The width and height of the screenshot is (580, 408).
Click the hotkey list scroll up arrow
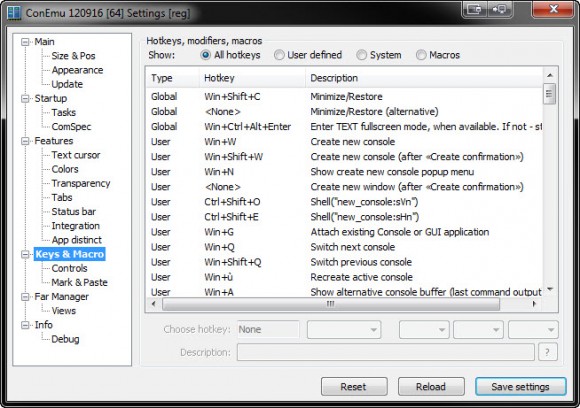coord(550,75)
